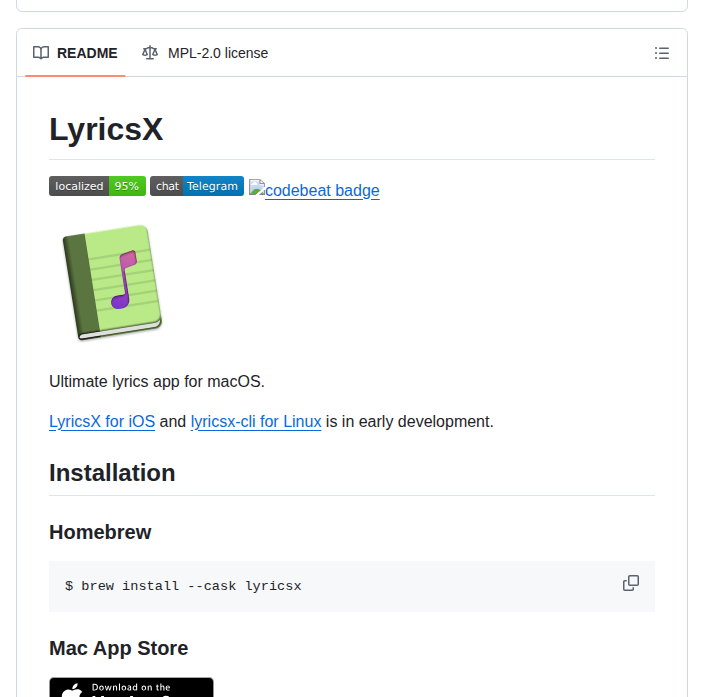The width and height of the screenshot is (704, 697).
Task: Click the Mac App Store heading
Action: [x=119, y=648]
